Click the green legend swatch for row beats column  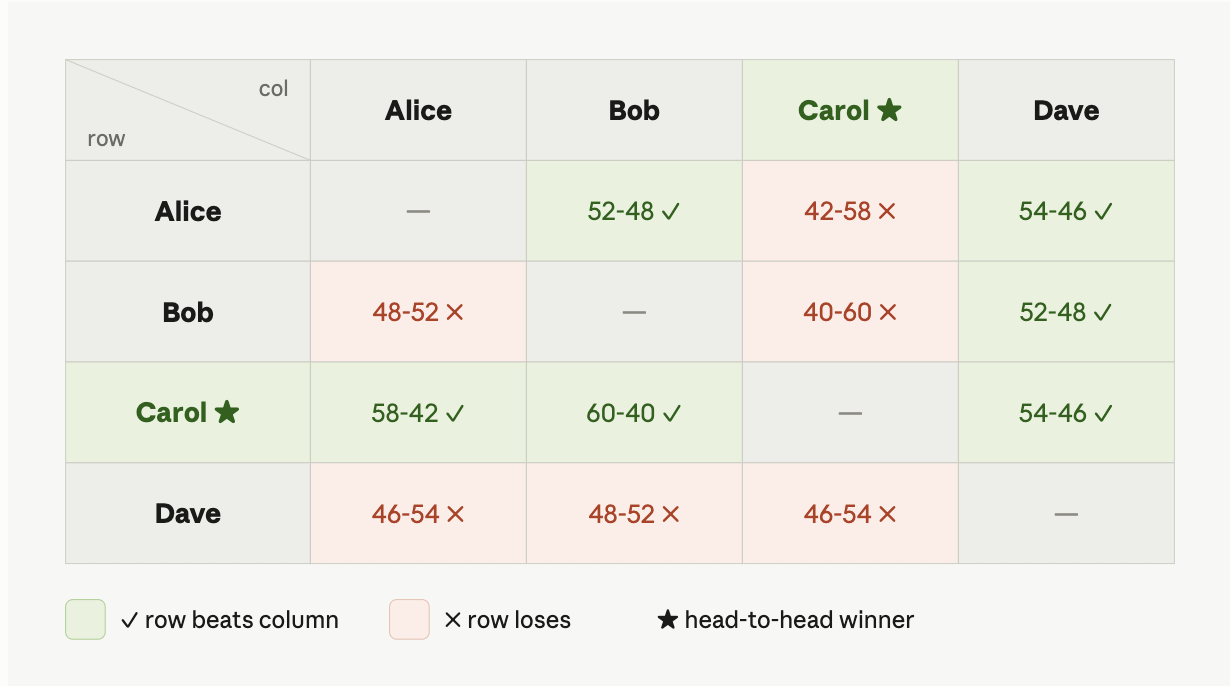tap(85, 620)
